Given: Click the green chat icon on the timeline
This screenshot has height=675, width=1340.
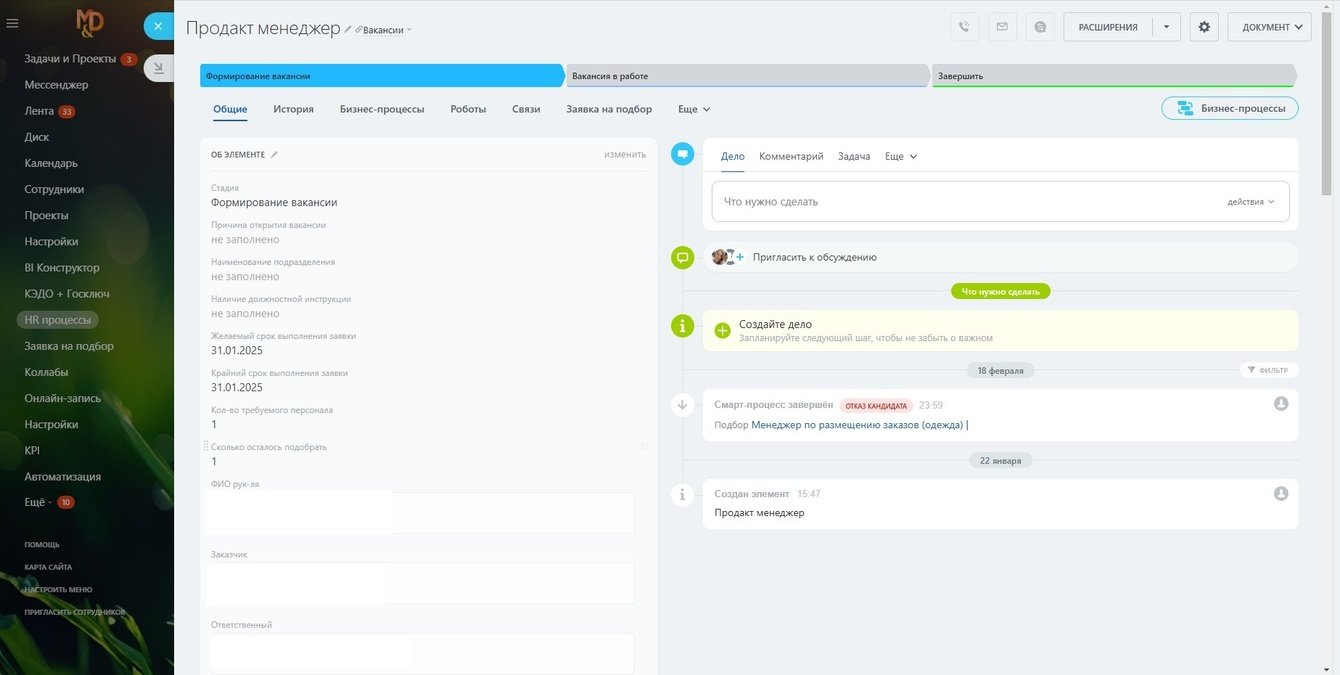Looking at the screenshot, I should 683,258.
